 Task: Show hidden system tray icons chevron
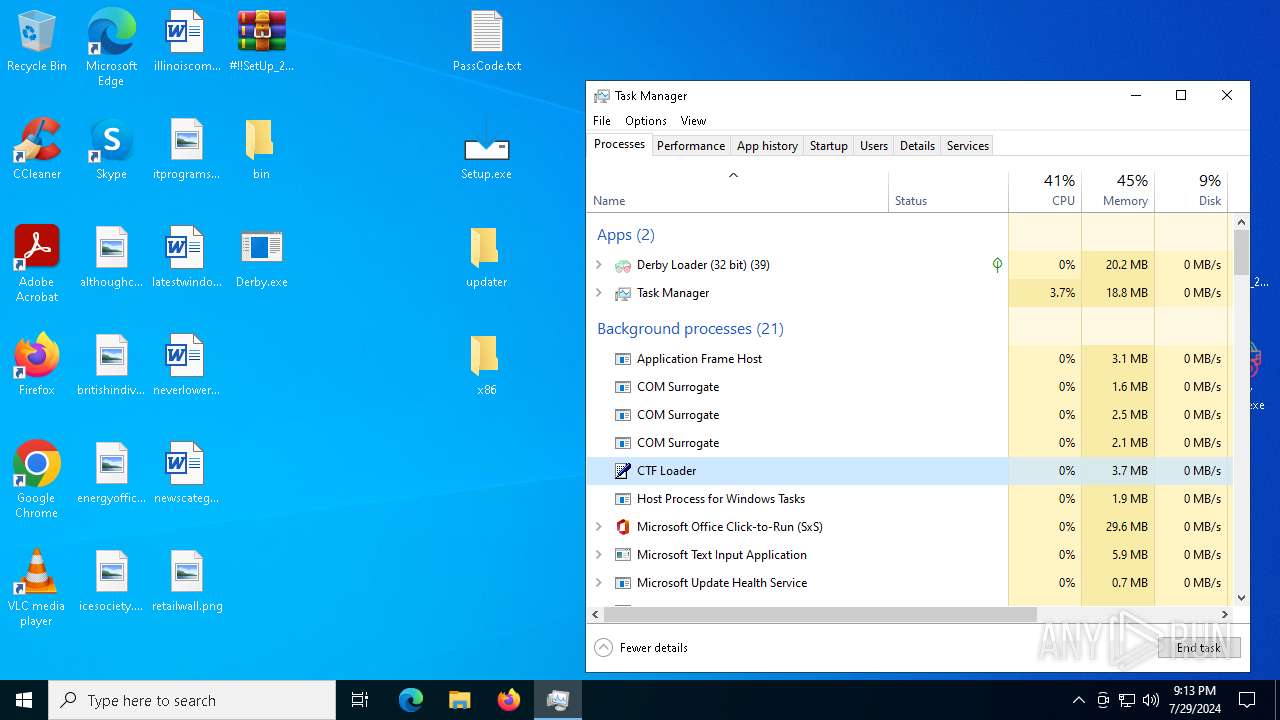click(1078, 700)
